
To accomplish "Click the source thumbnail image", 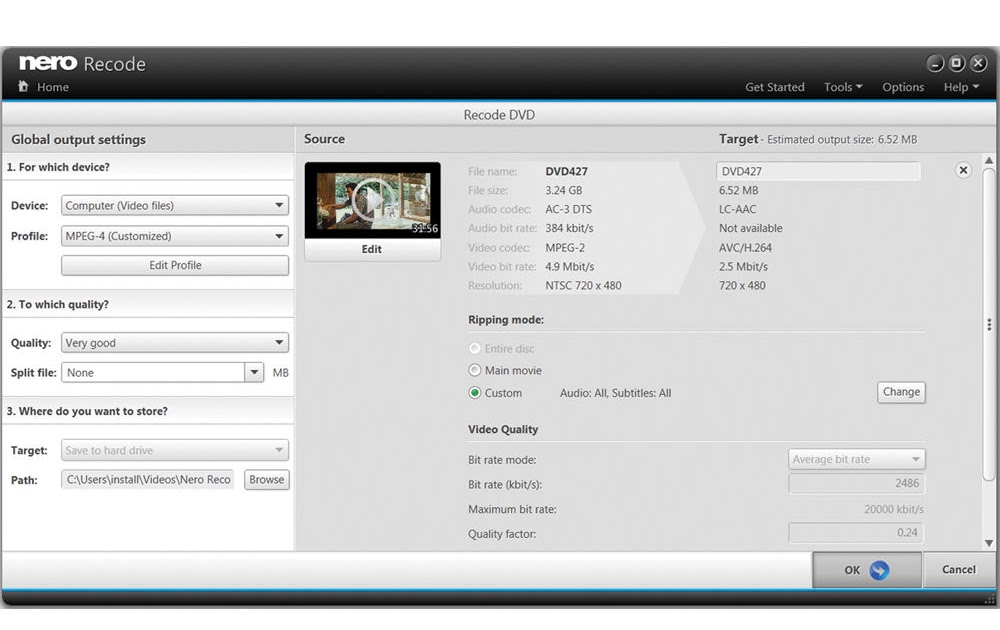I will click(x=372, y=200).
